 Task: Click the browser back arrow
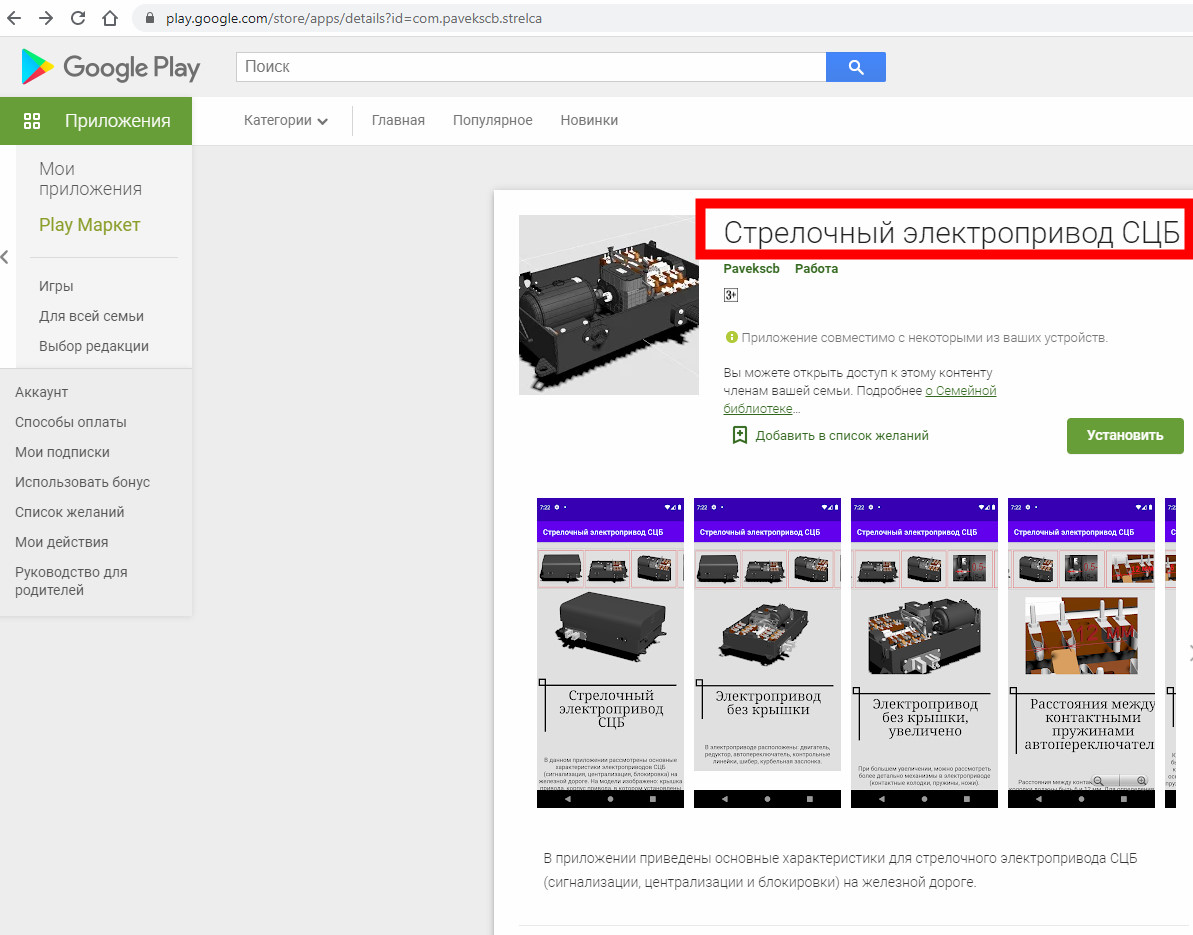(x=14, y=18)
